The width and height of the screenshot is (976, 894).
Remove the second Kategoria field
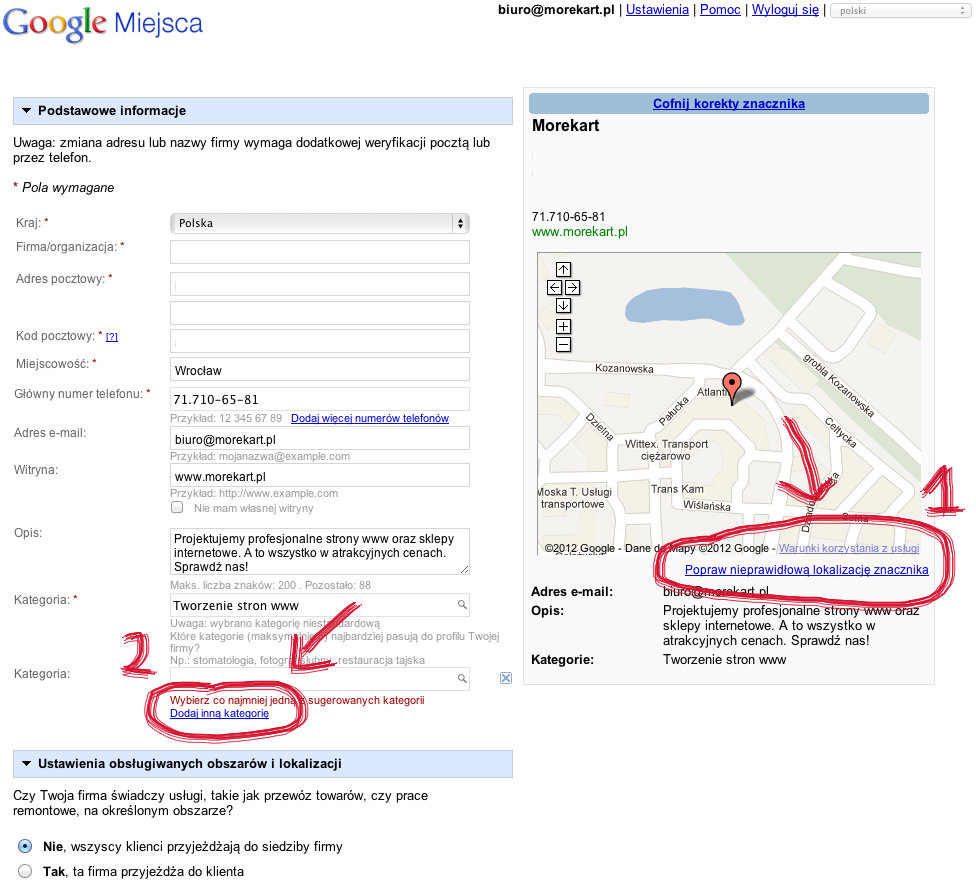pyautogui.click(x=506, y=678)
